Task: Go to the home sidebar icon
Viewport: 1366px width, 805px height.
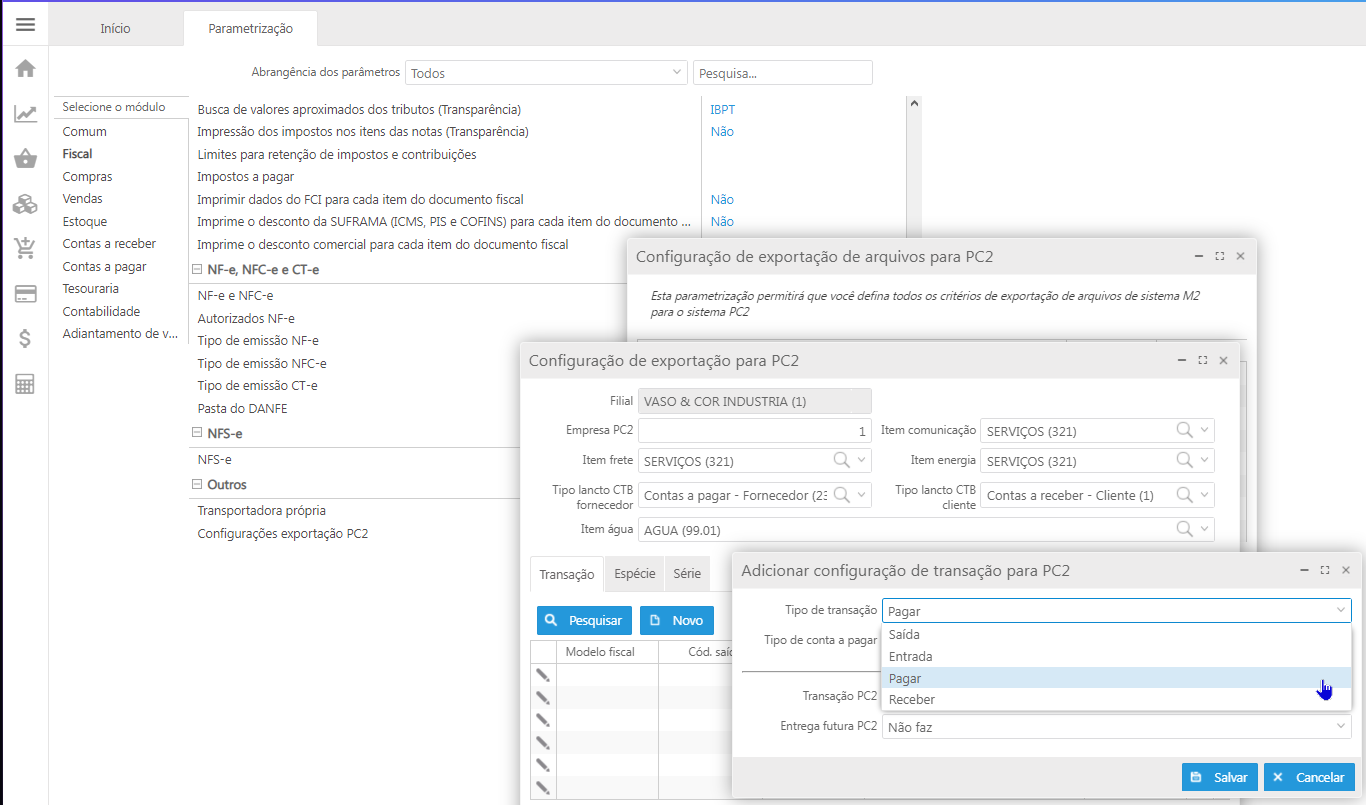Action: coord(25,69)
